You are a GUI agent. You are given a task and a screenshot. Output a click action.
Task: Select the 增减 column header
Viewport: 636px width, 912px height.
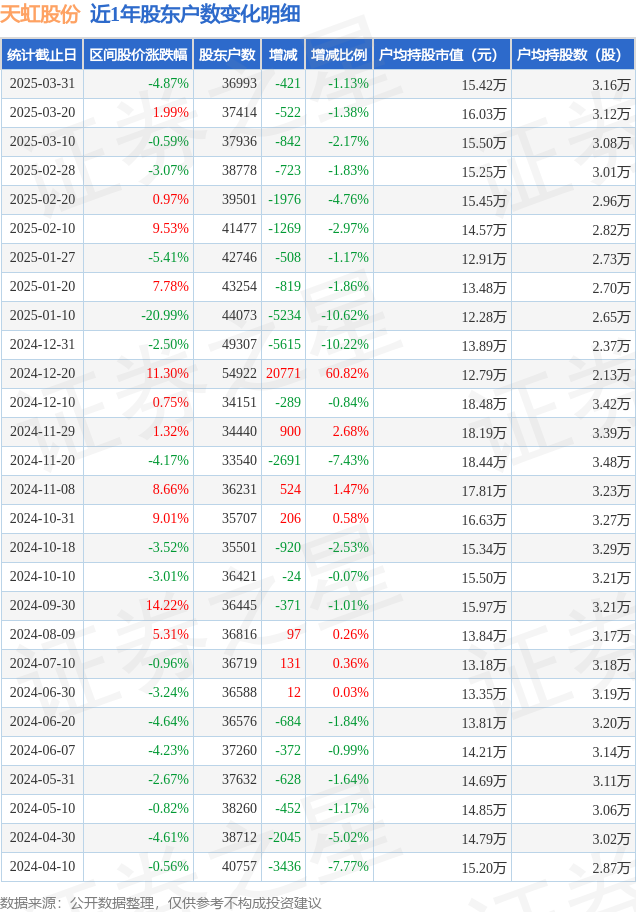(283, 55)
